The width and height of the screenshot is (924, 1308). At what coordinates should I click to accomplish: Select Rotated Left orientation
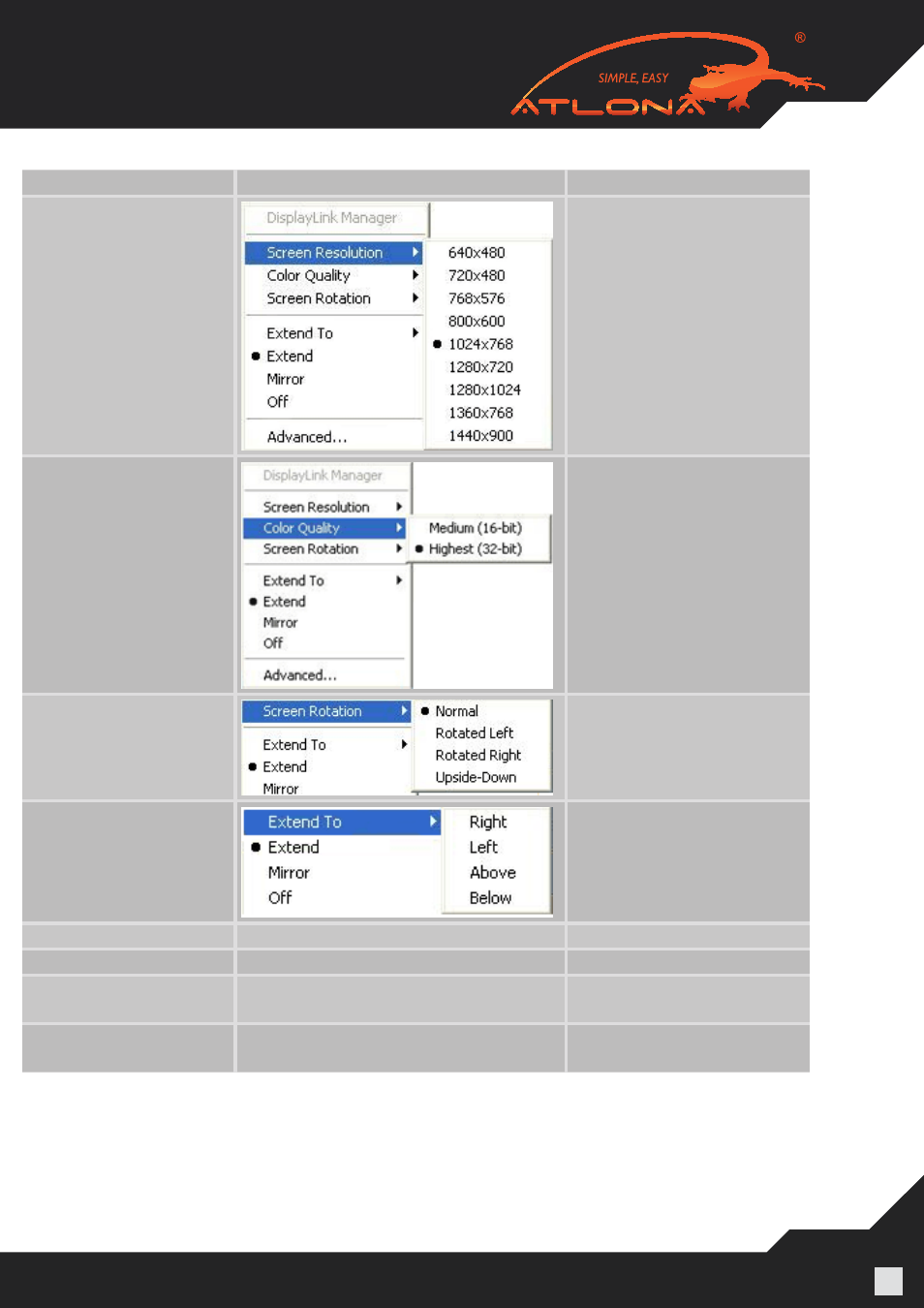tap(475, 733)
